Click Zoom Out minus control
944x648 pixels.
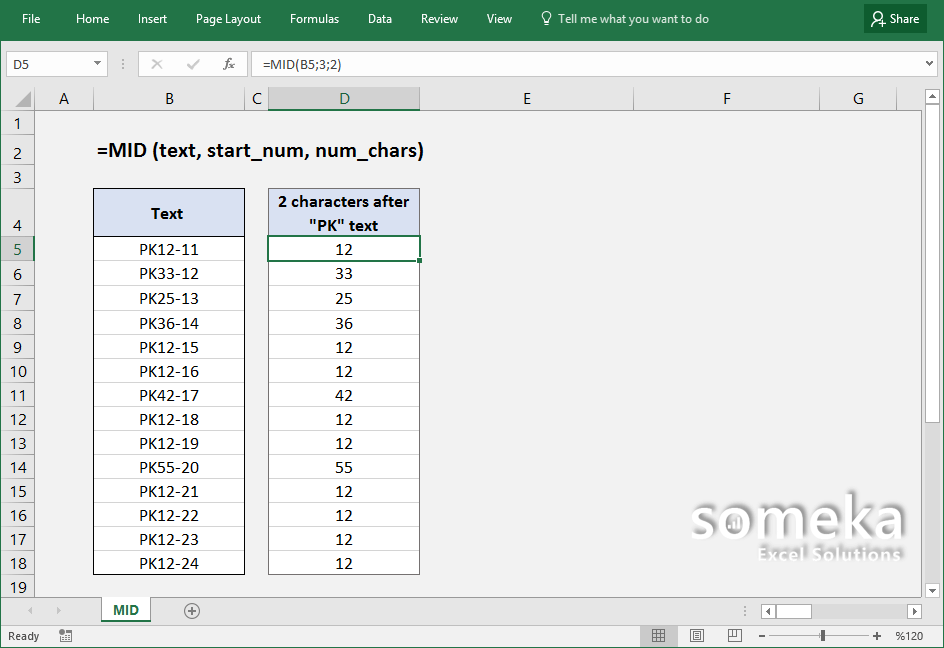[762, 636]
